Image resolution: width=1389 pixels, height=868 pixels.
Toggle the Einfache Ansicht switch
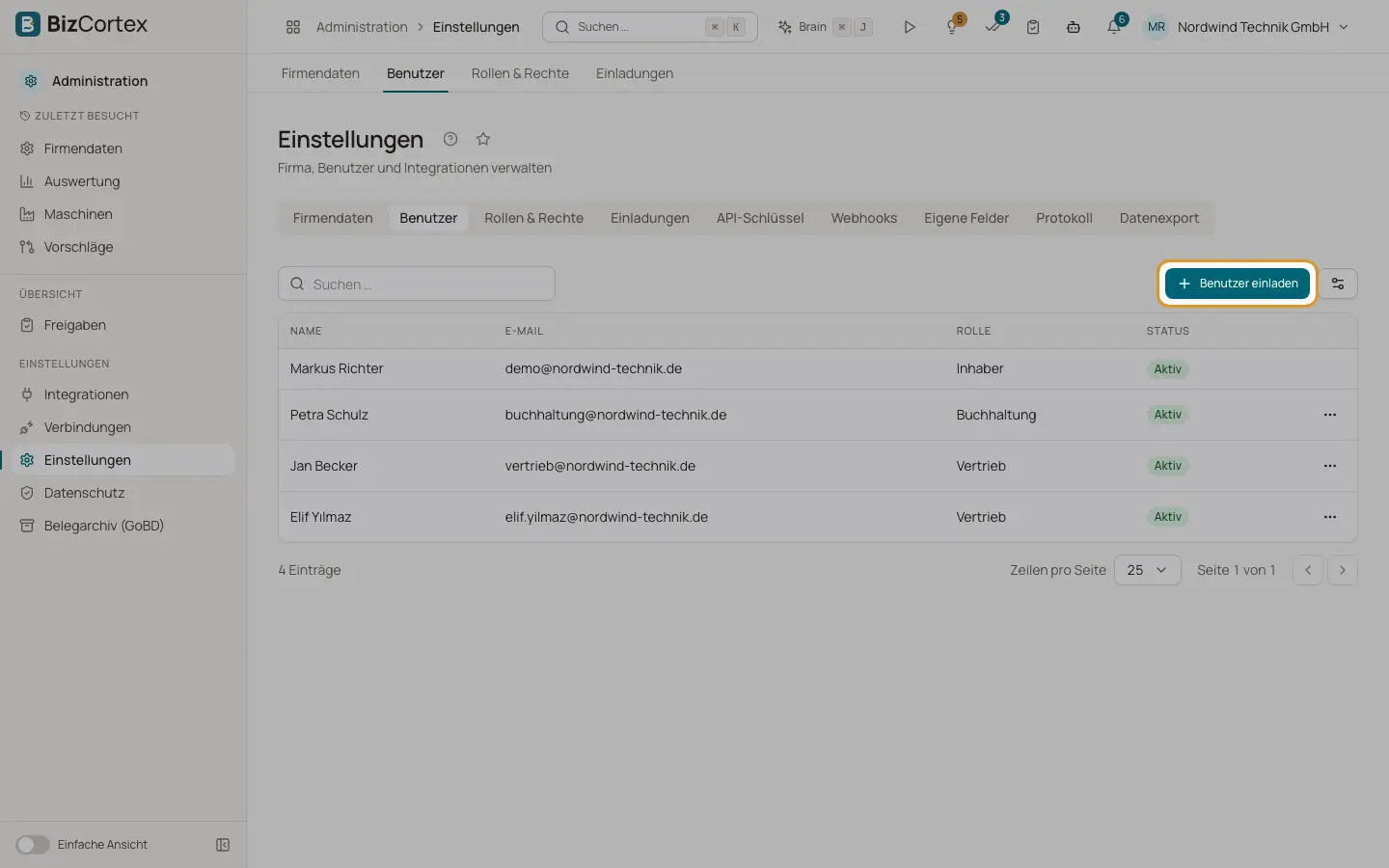[x=33, y=845]
